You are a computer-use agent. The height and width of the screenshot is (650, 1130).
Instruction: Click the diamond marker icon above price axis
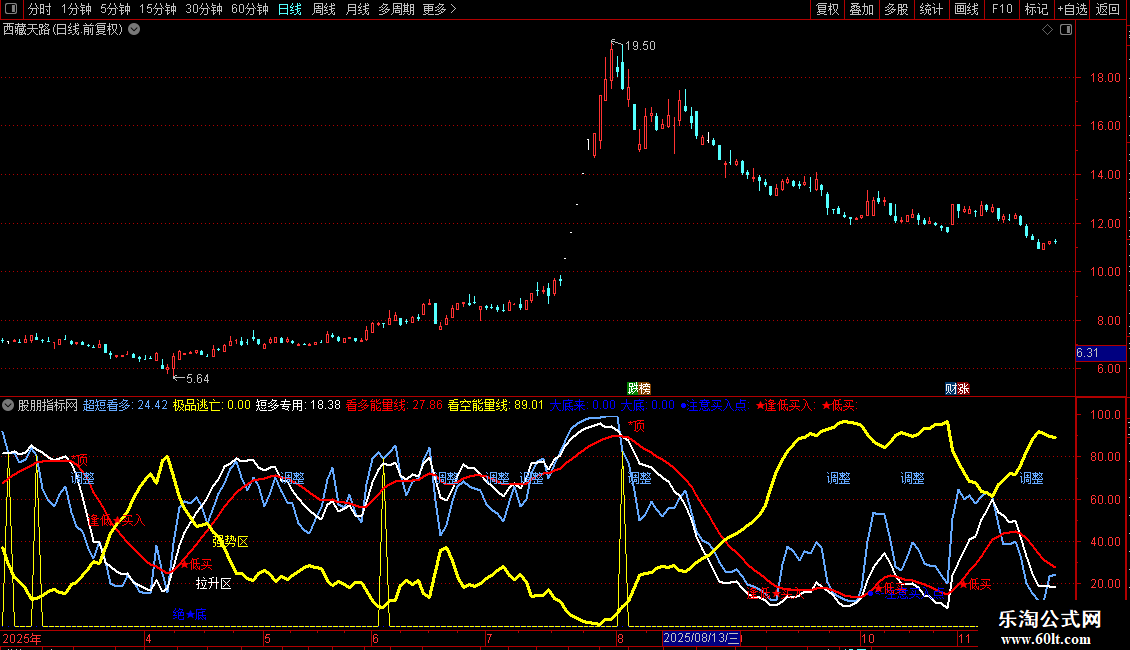click(x=1048, y=30)
